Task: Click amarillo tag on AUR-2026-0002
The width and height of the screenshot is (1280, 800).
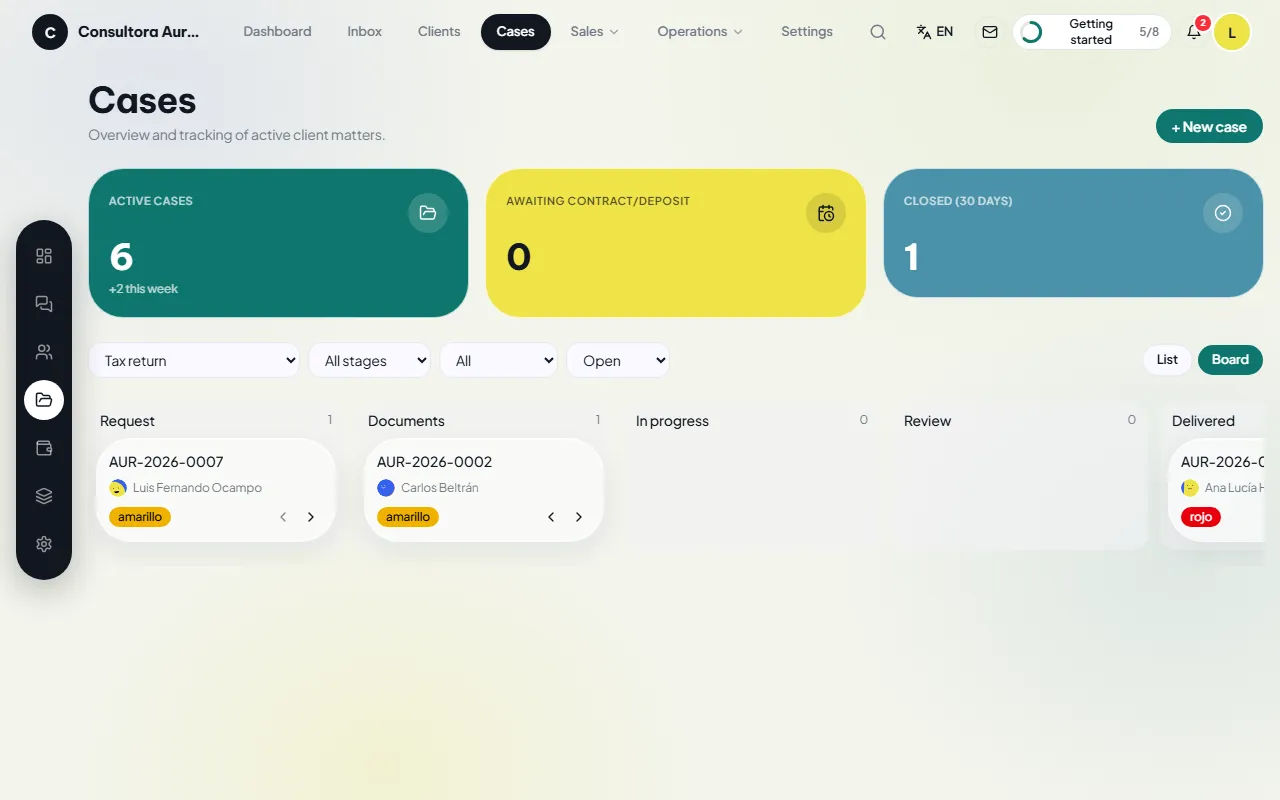Action: tap(408, 517)
